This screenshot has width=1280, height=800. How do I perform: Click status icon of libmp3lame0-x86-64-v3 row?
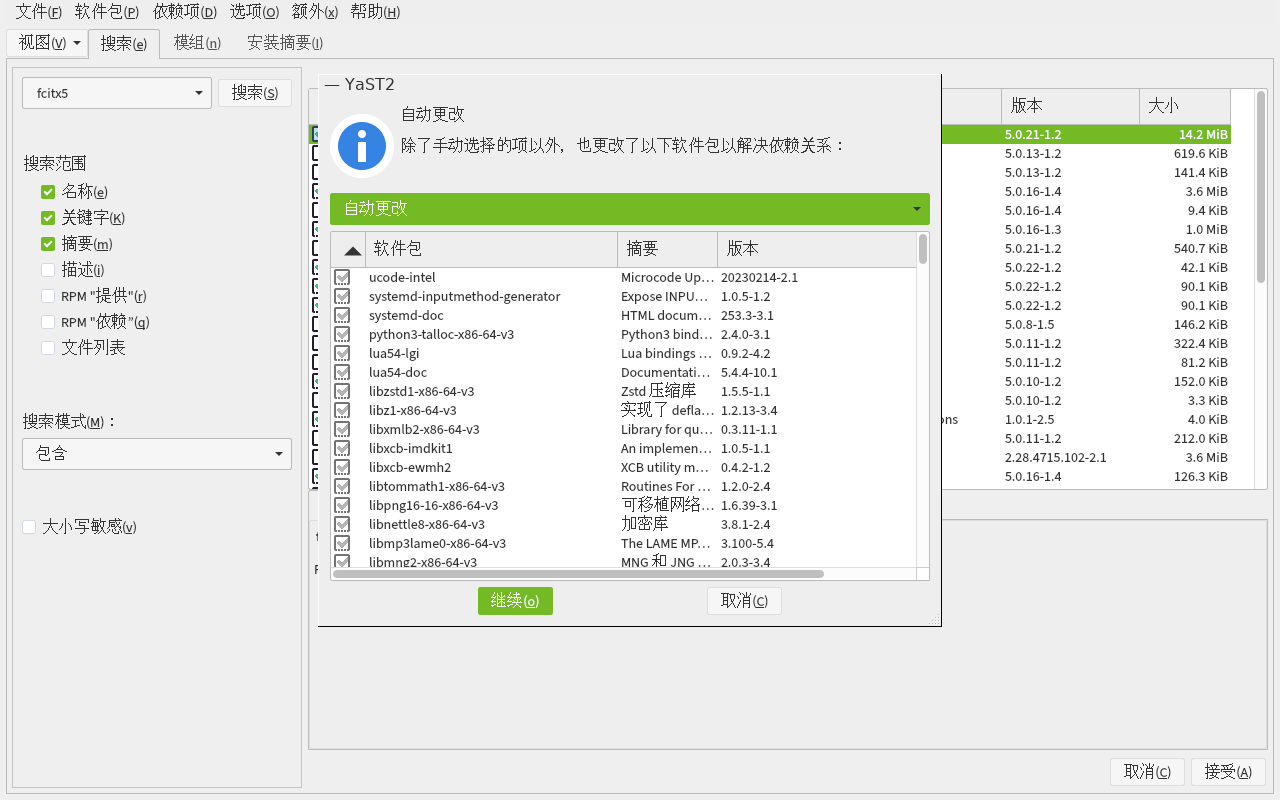click(x=342, y=543)
